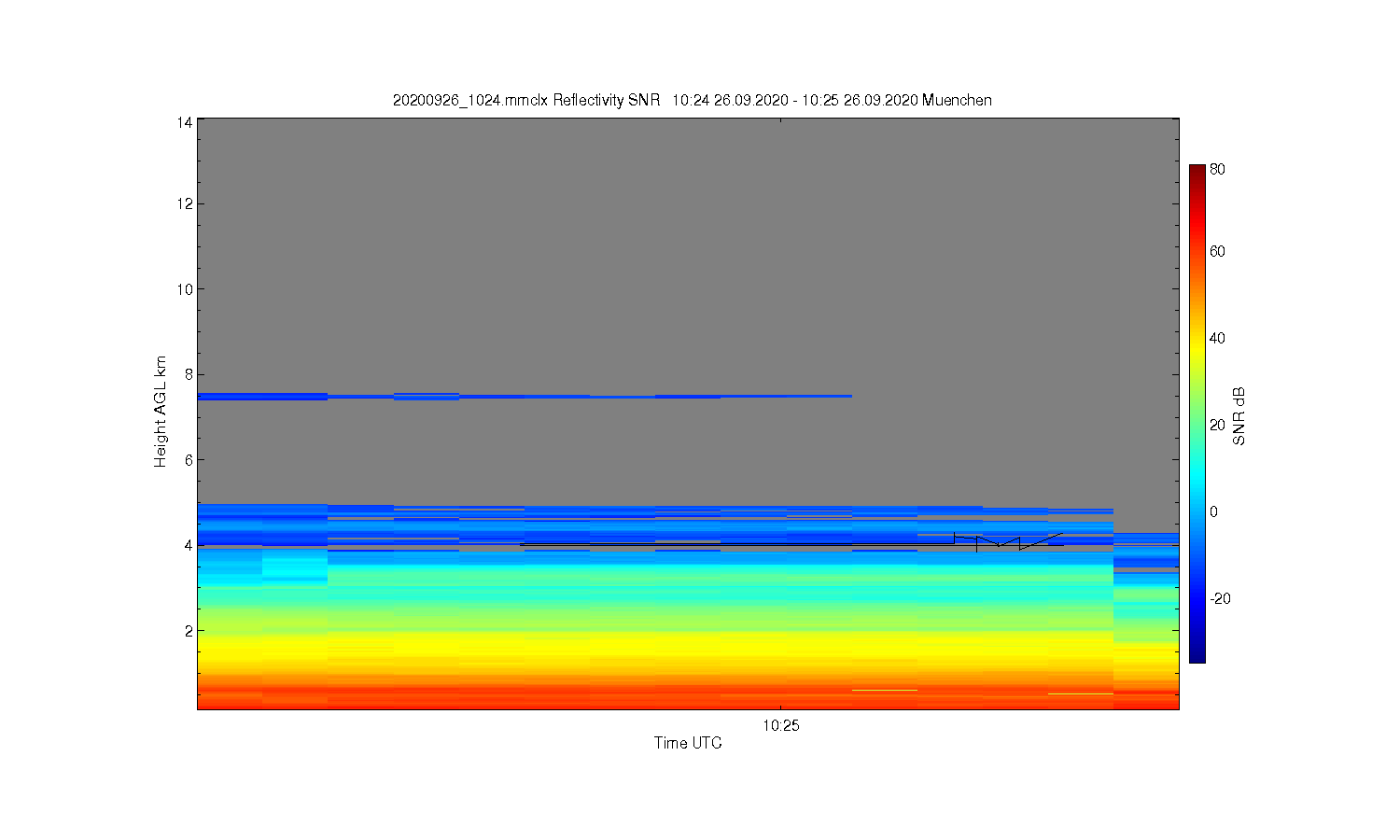Viewport: 1400px width, 840px height.
Task: Click the SNR dB colorbar label
Action: click(x=1239, y=416)
